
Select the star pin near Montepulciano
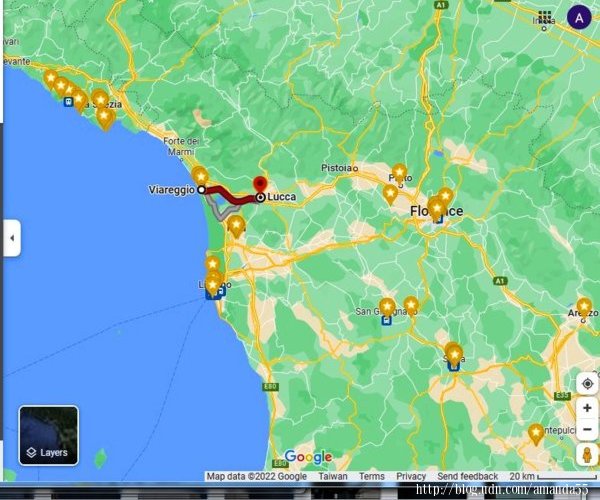(536, 432)
